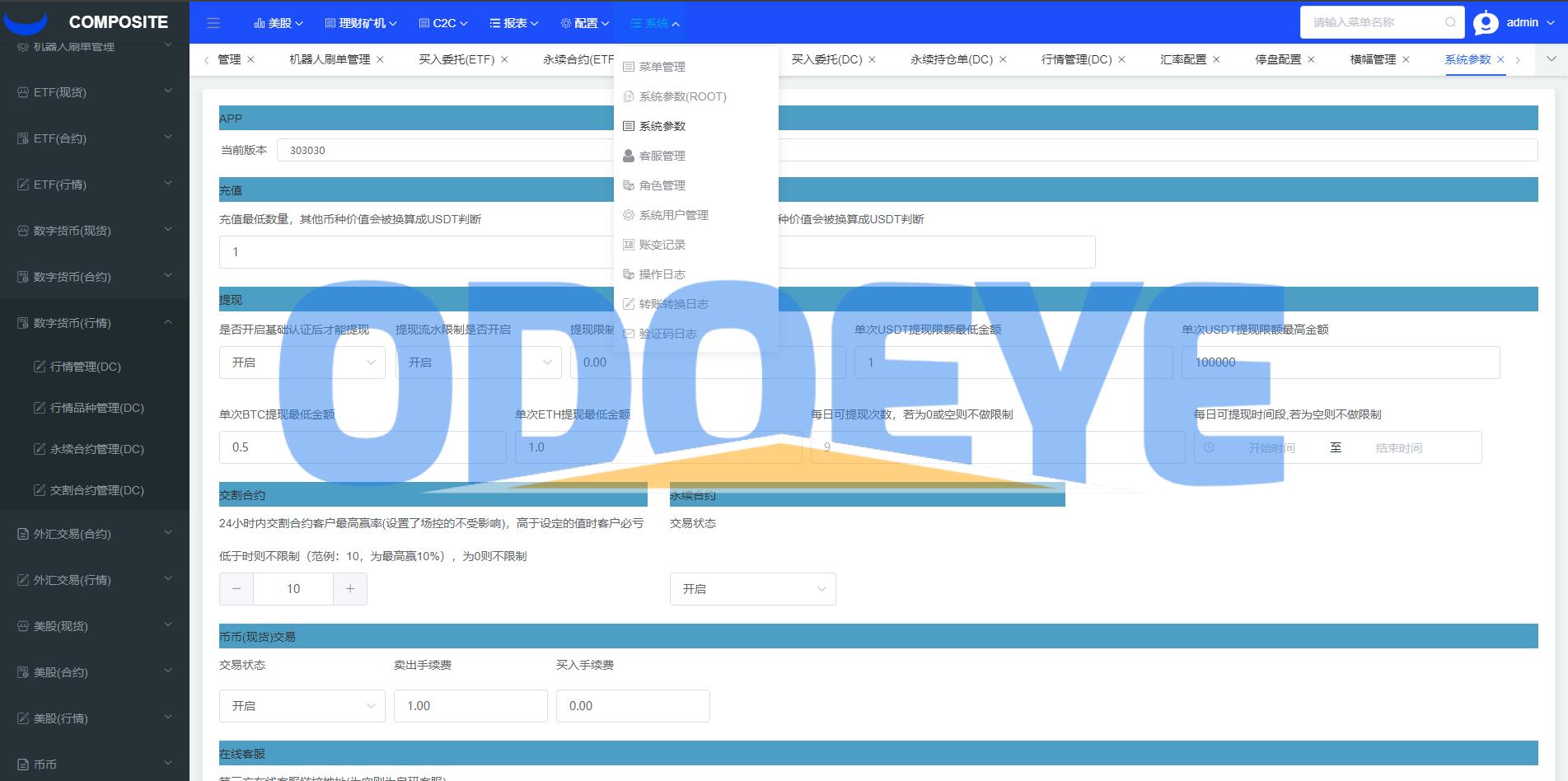
Task: Open 系统用户管理 from the dropdown
Action: 696,215
